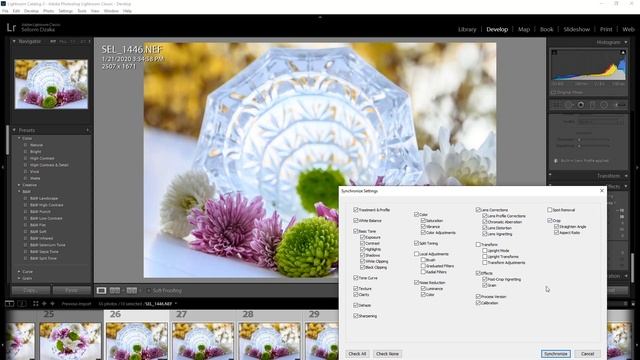Expand the Curve preset group
Viewport: 640px width, 360px height.
19,271
